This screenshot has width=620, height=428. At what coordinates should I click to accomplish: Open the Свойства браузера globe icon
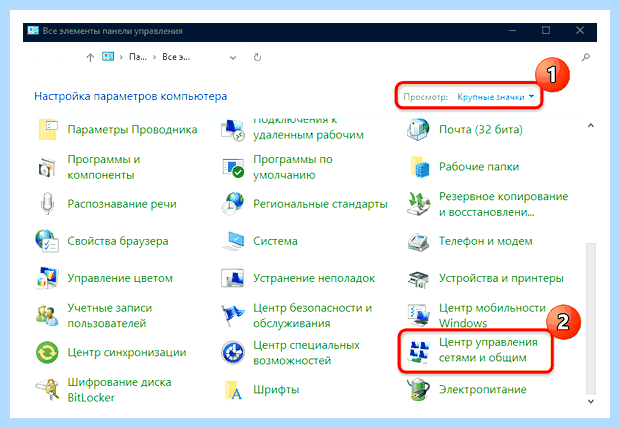[x=47, y=241]
